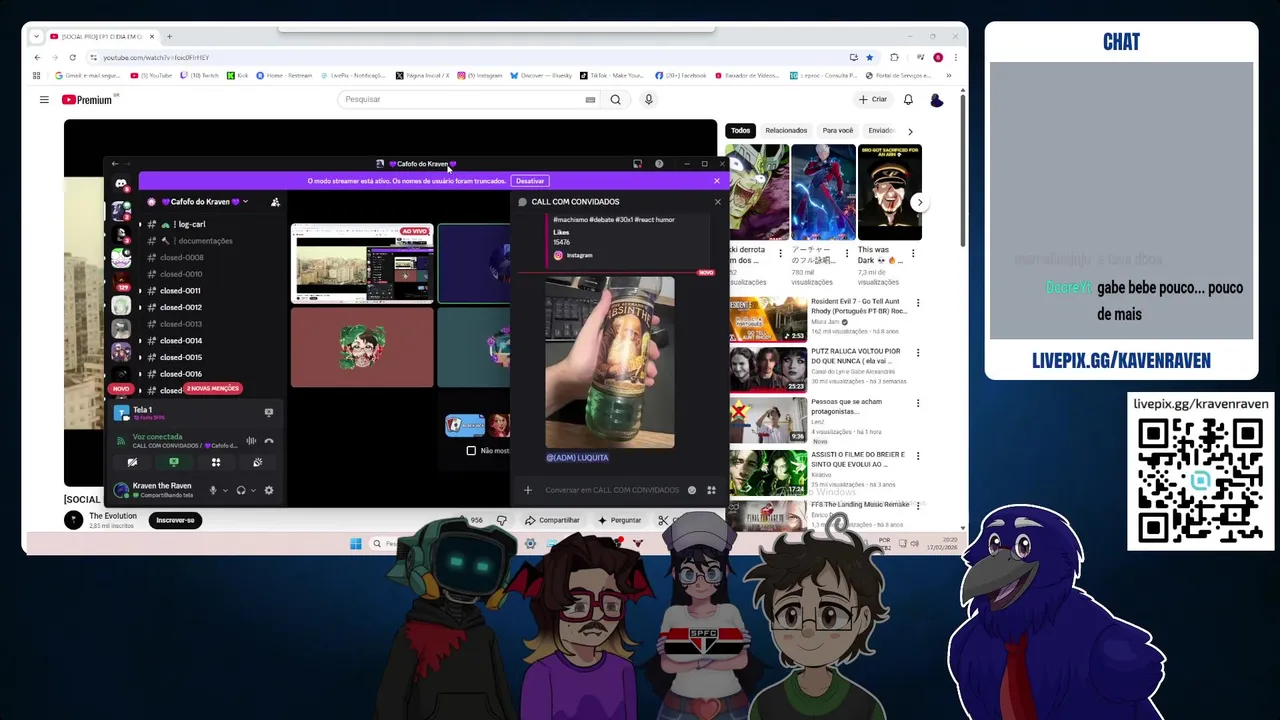Select the red avatar video tile
The width and height of the screenshot is (1280, 720).
[362, 347]
